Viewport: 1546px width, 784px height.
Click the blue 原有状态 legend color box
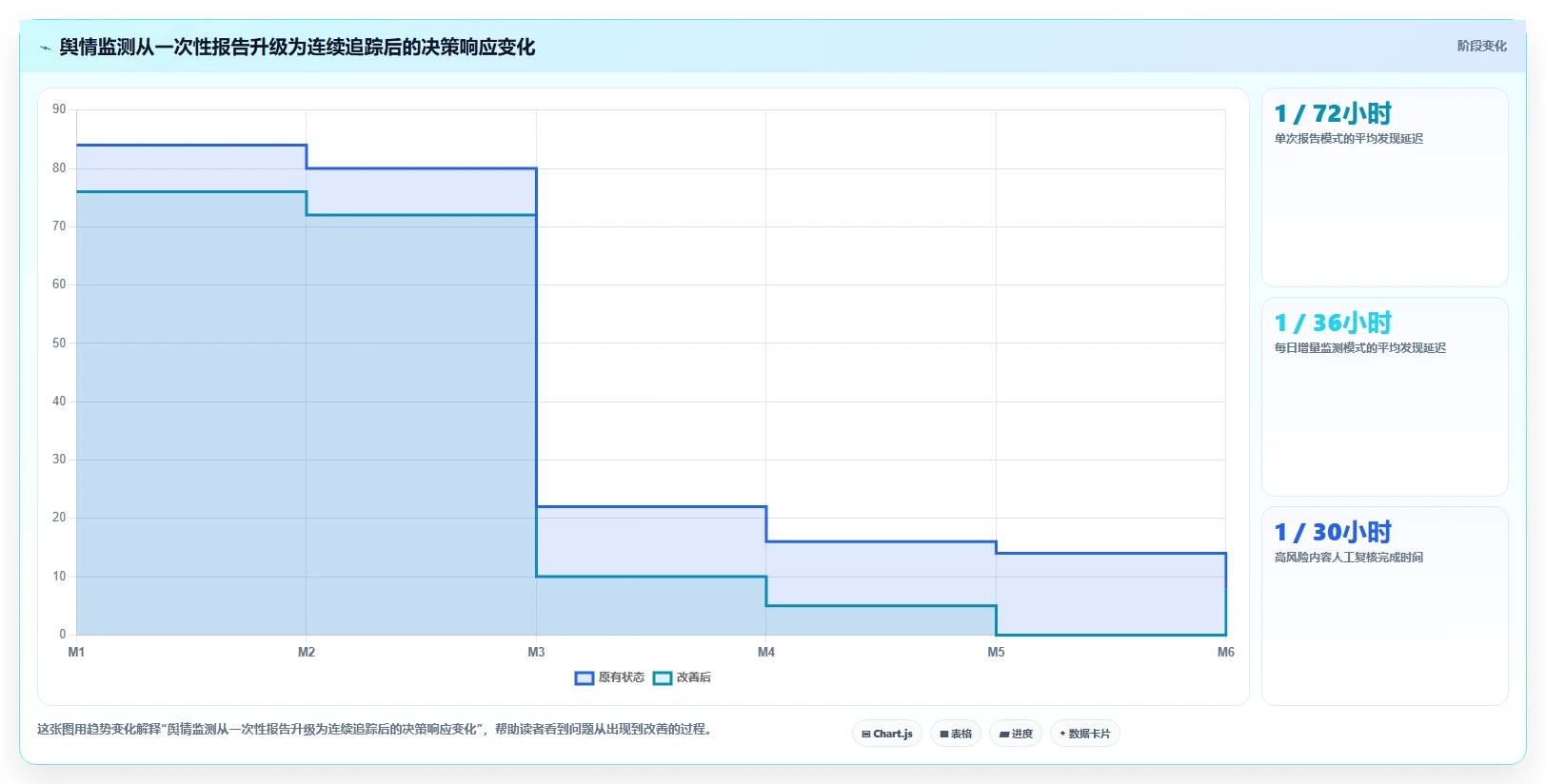(585, 678)
